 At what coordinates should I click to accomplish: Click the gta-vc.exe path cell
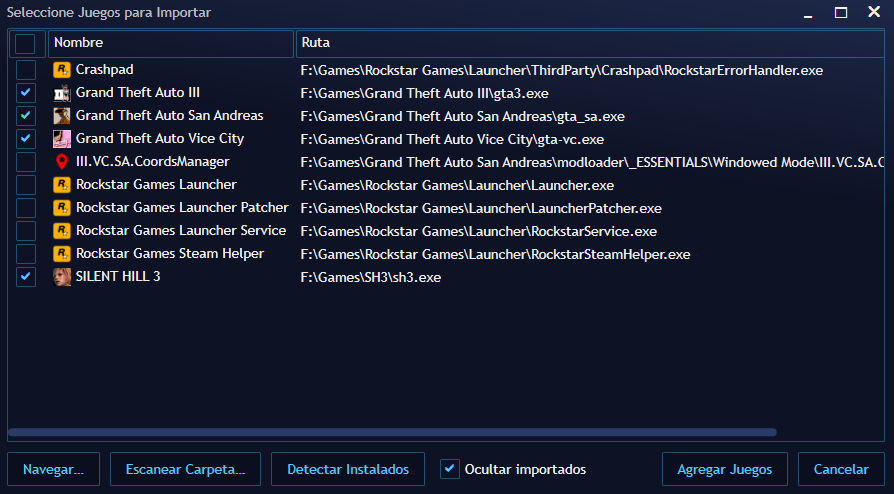click(x=452, y=139)
